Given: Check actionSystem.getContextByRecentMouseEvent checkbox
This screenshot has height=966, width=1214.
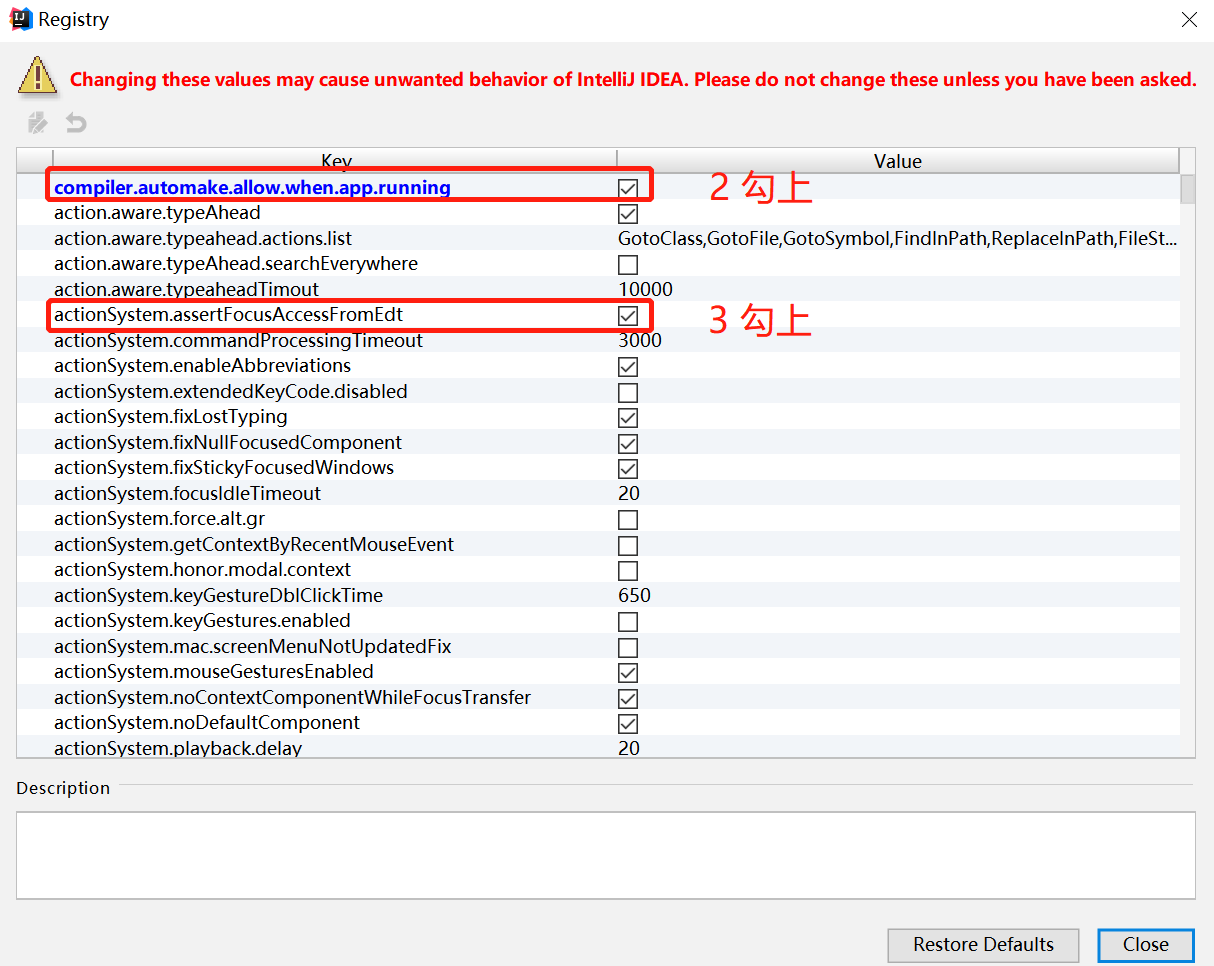Looking at the screenshot, I should pos(628,546).
